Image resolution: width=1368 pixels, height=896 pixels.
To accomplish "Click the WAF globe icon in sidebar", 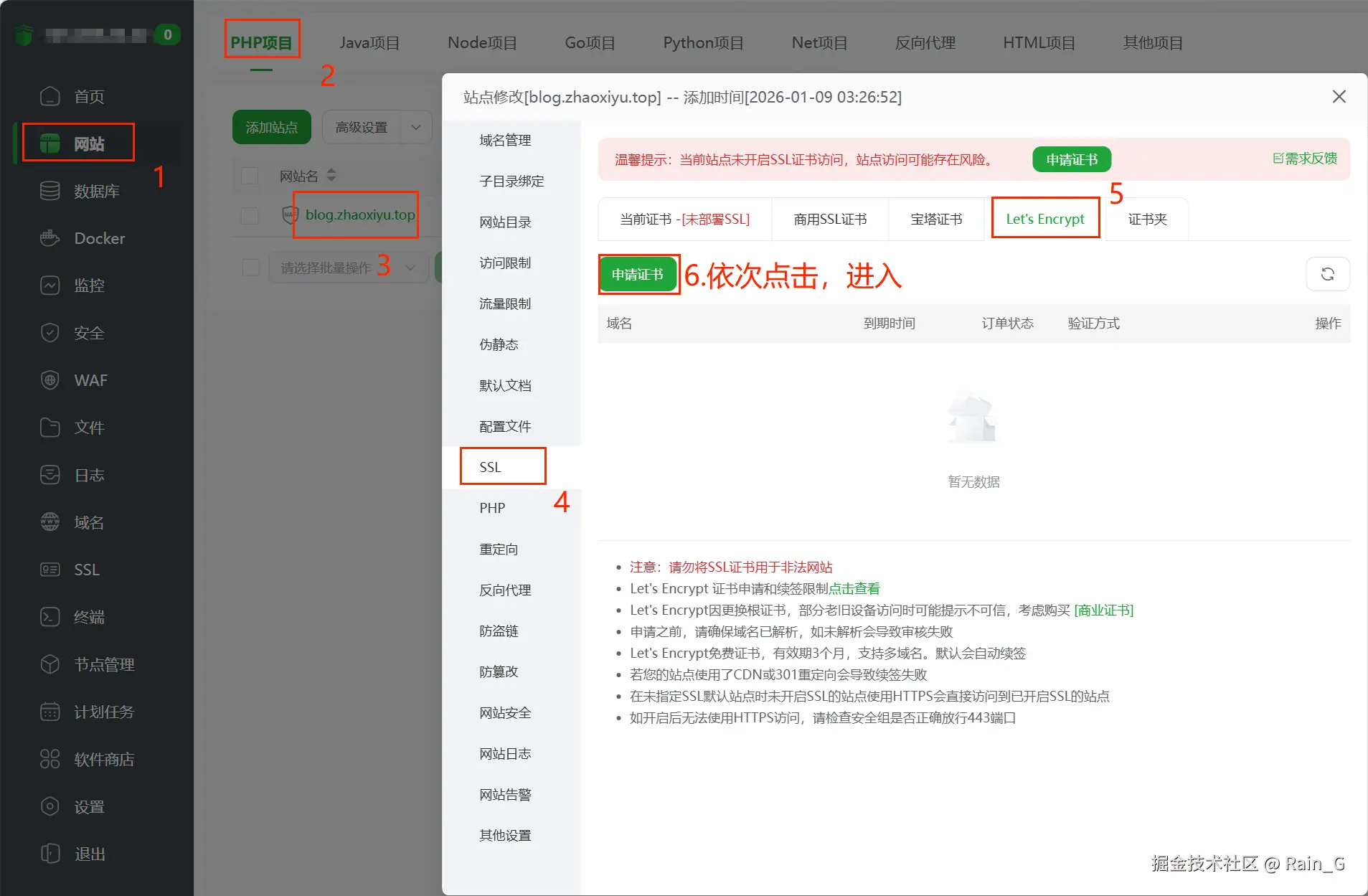I will point(49,380).
